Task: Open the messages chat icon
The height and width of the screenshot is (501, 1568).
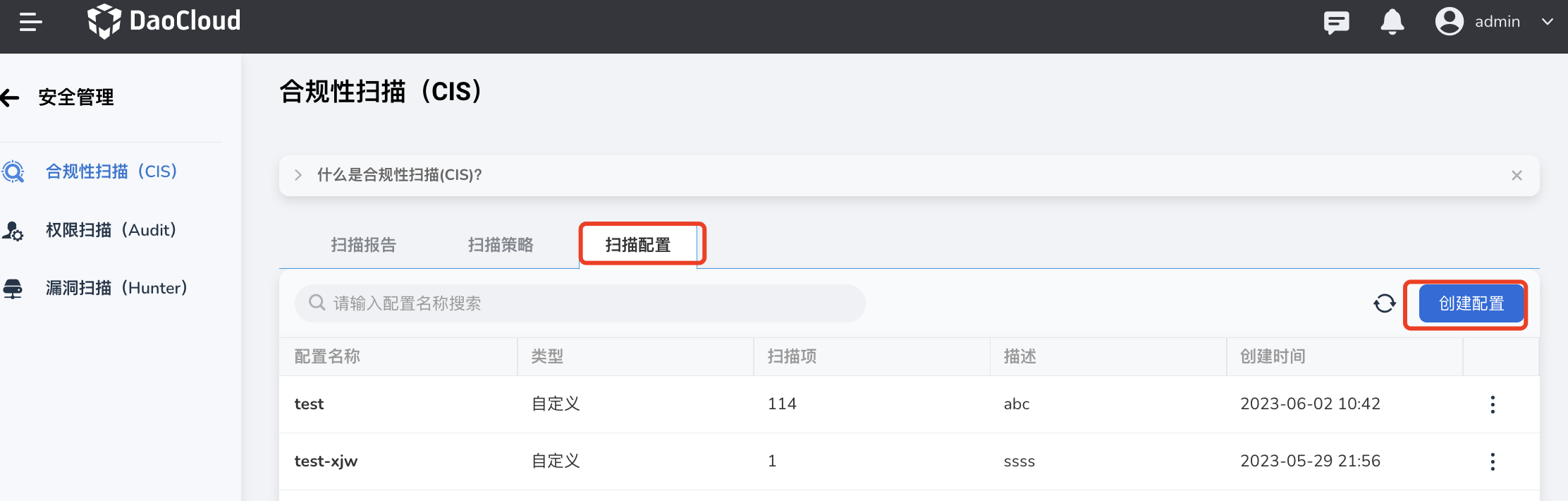Action: (1336, 23)
